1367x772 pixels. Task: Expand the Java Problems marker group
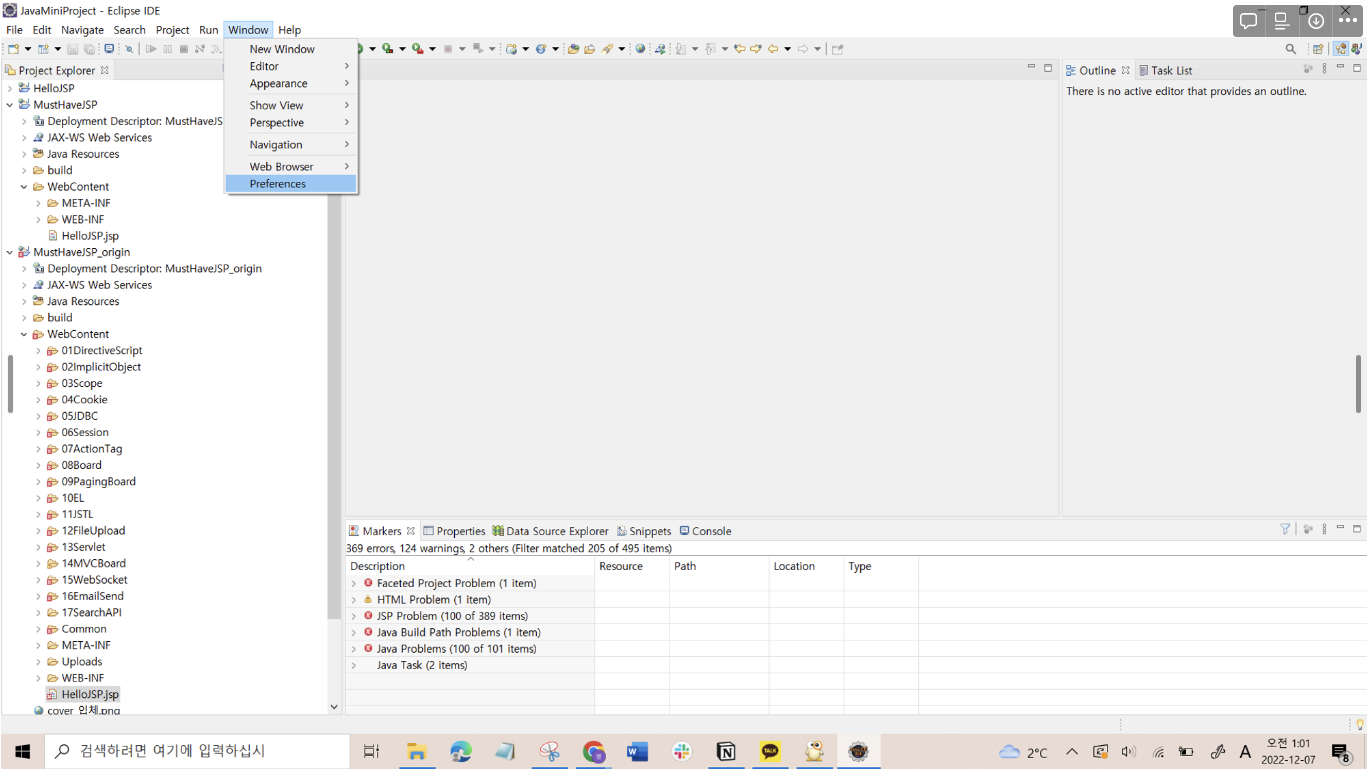pos(354,649)
